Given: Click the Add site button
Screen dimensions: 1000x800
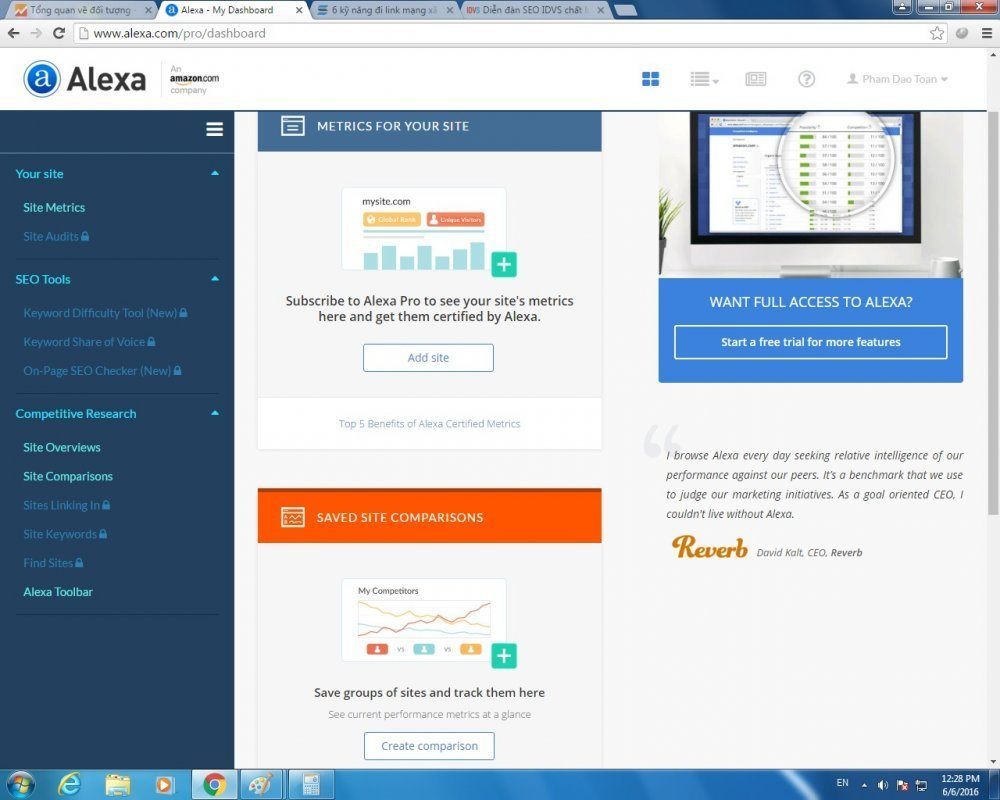Looking at the screenshot, I should (429, 358).
